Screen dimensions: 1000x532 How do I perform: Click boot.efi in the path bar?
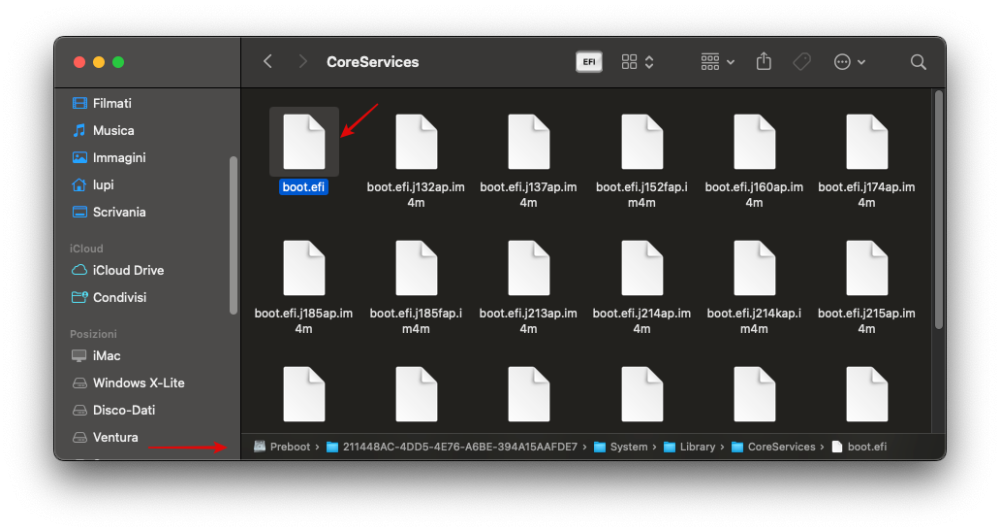pyautogui.click(x=859, y=447)
